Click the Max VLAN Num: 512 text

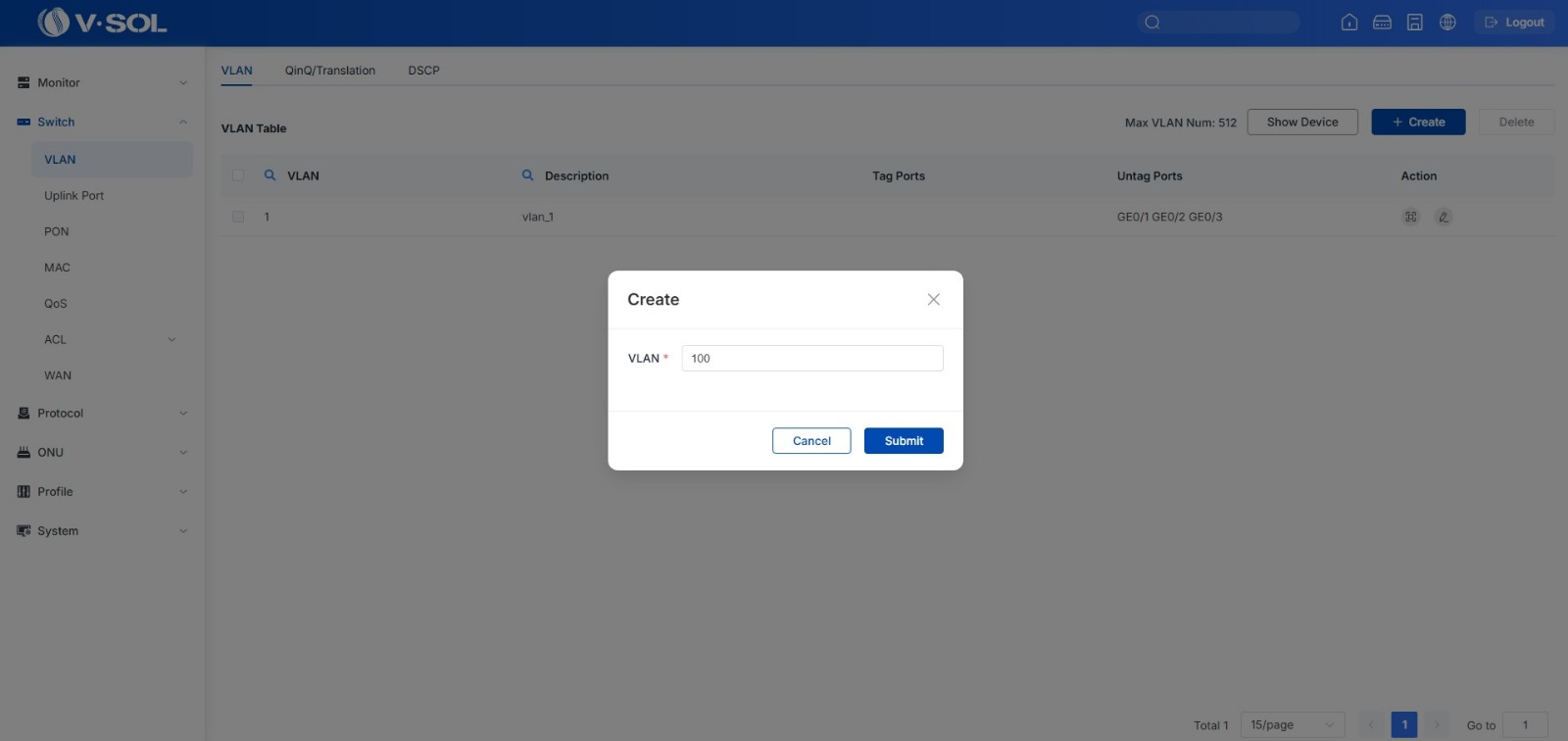coord(1181,123)
